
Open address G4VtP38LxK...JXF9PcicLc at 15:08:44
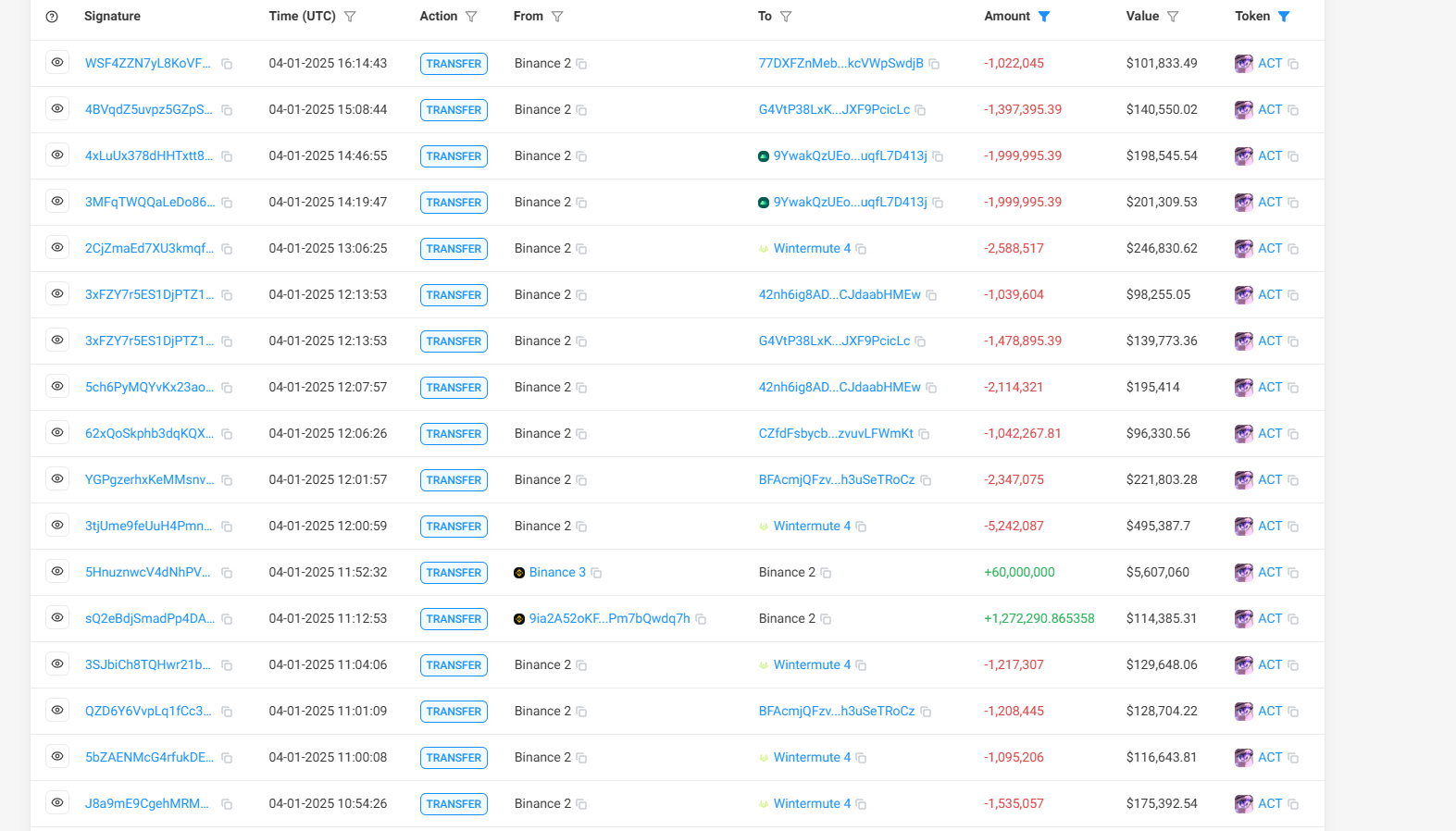pyautogui.click(x=834, y=110)
